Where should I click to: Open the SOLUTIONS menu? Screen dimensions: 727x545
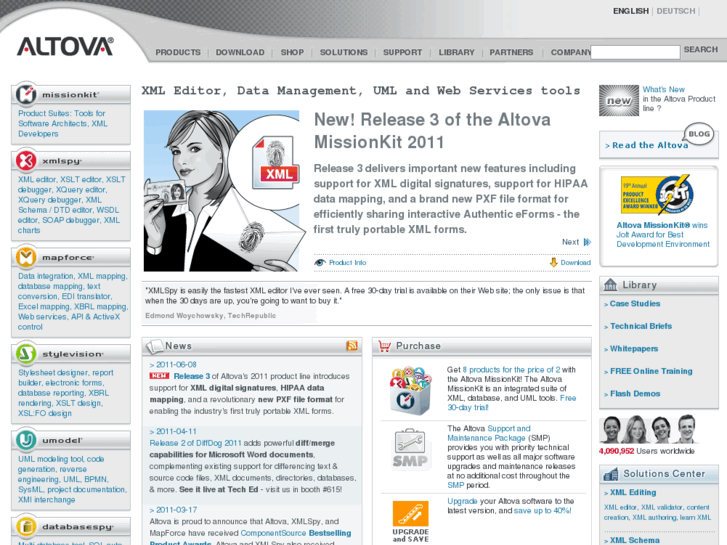(344, 52)
